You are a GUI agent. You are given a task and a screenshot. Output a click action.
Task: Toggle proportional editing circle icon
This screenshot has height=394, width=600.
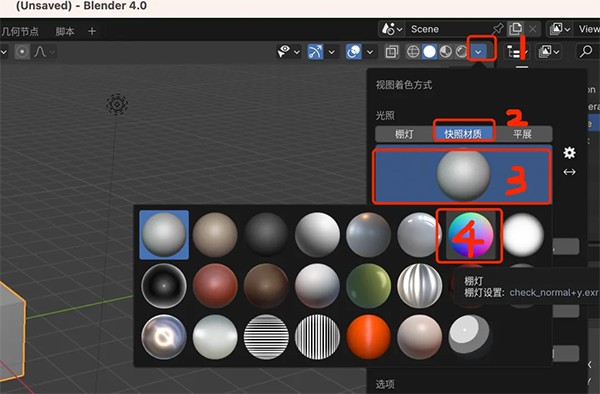22,52
